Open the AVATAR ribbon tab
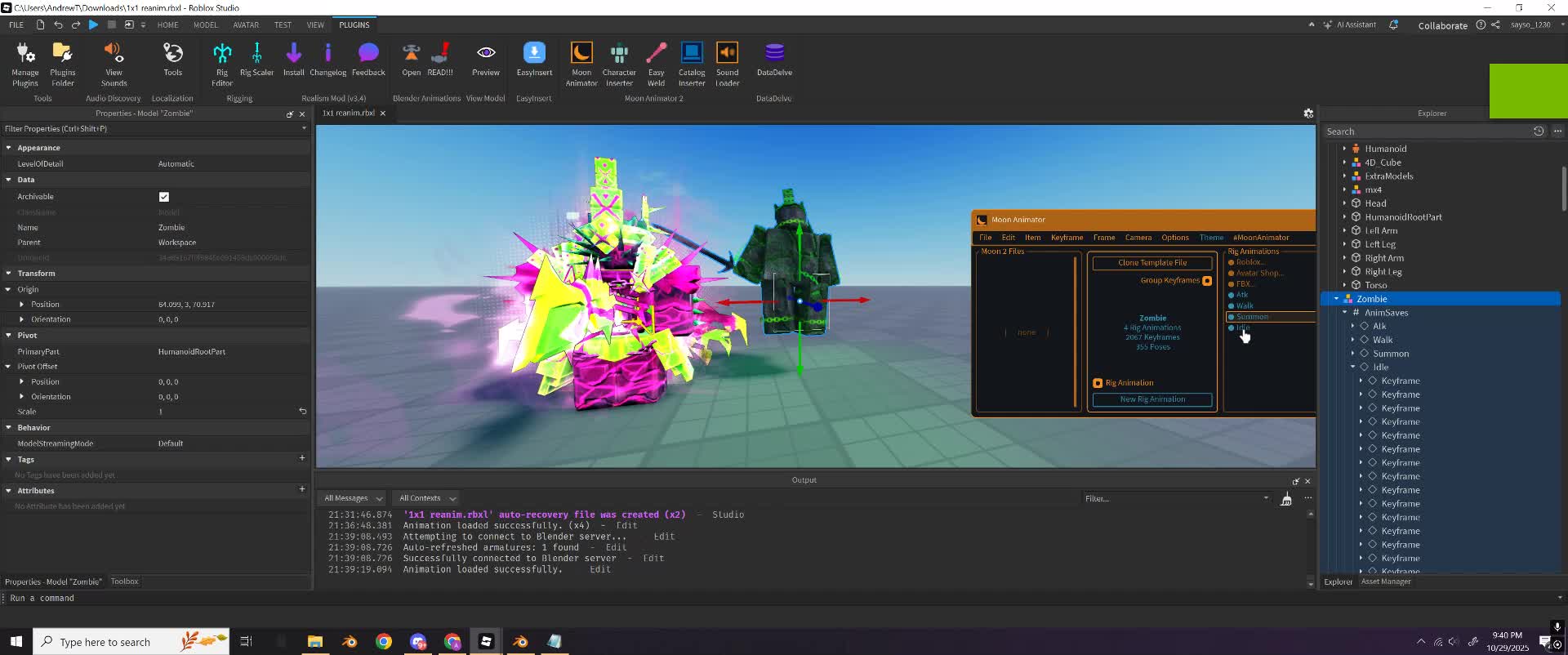The height and width of the screenshot is (655, 1568). 246,25
